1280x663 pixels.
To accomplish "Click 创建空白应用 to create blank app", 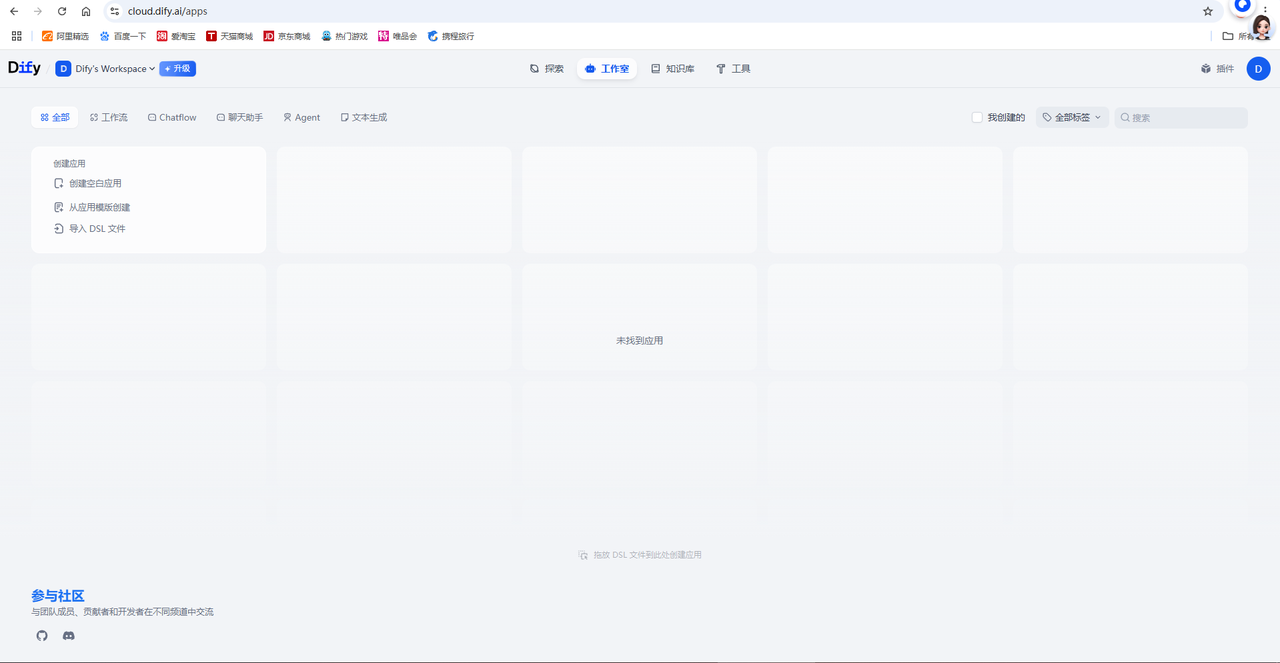I will coord(95,184).
